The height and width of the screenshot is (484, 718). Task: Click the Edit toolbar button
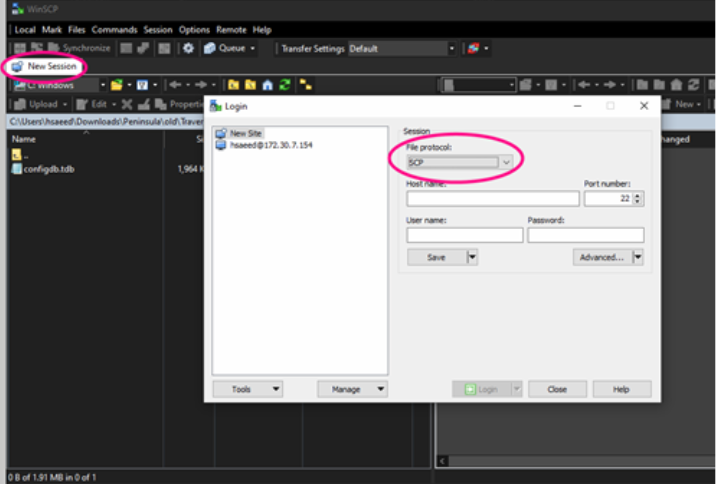pos(92,104)
